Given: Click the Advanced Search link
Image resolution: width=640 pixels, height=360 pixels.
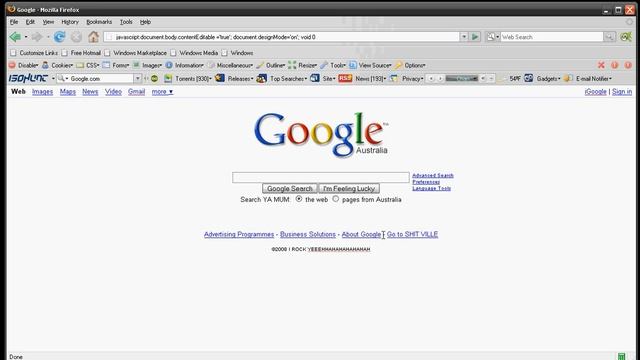Looking at the screenshot, I should pos(433,176).
